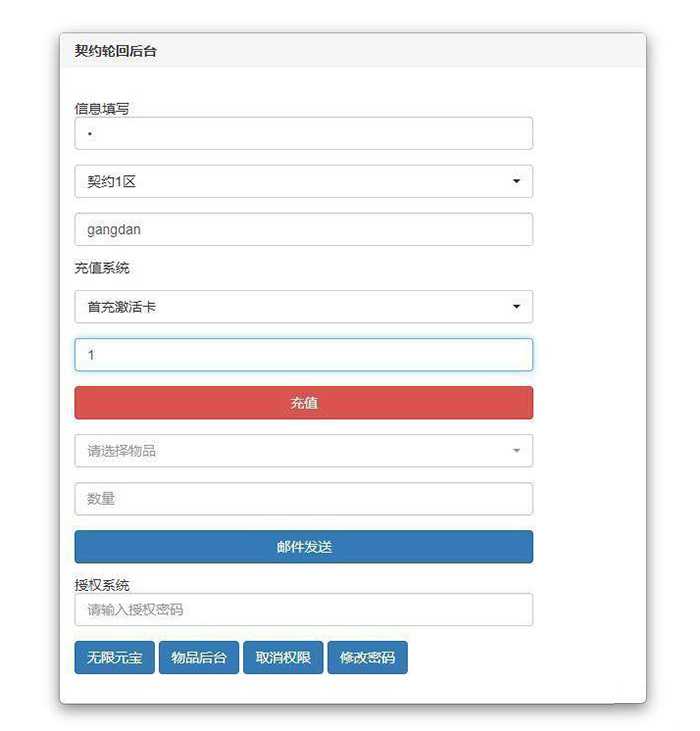Click the 充值系统 section label
Image resolution: width=700 pixels, height=731 pixels.
tap(101, 268)
